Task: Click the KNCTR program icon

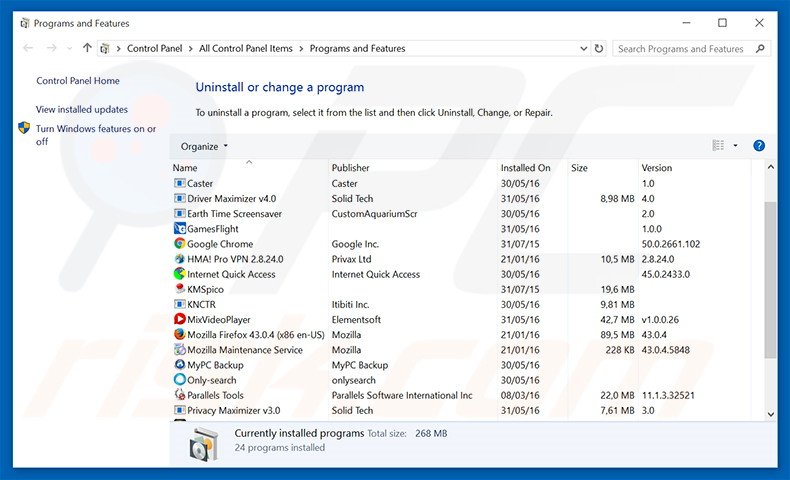Action: pyautogui.click(x=179, y=304)
